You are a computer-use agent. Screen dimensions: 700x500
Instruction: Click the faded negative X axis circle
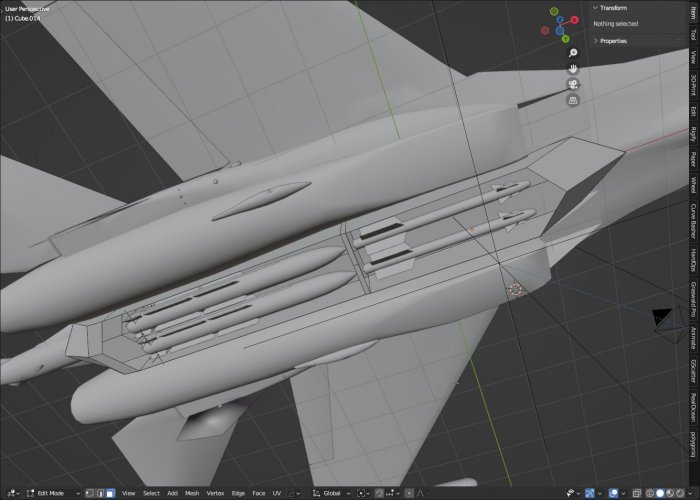545,30
